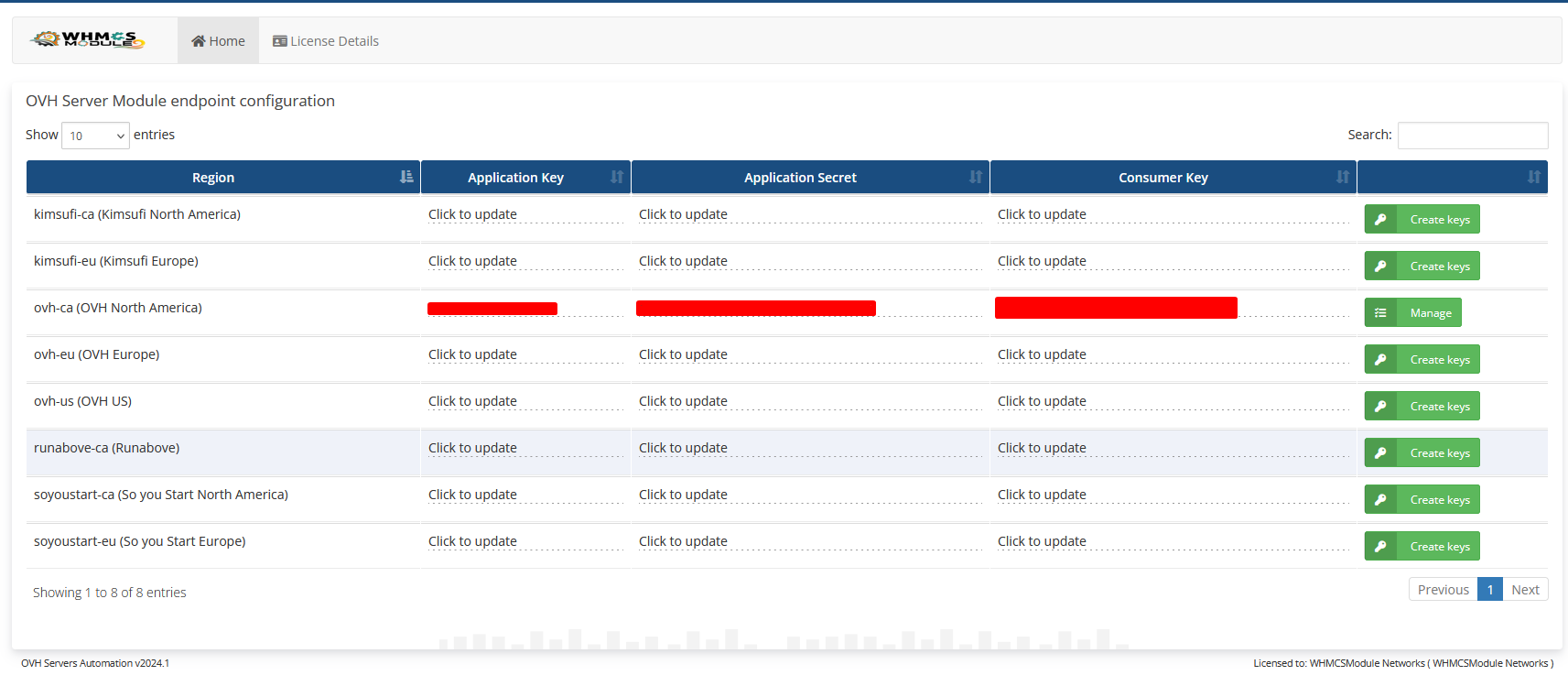Click 'OVH Servers Automation v2024.1' footer text
The image size is (1568, 686).
click(95, 663)
